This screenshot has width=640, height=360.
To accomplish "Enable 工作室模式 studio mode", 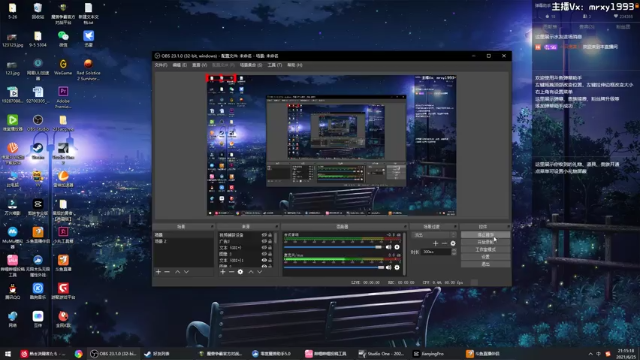I will tap(485, 250).
